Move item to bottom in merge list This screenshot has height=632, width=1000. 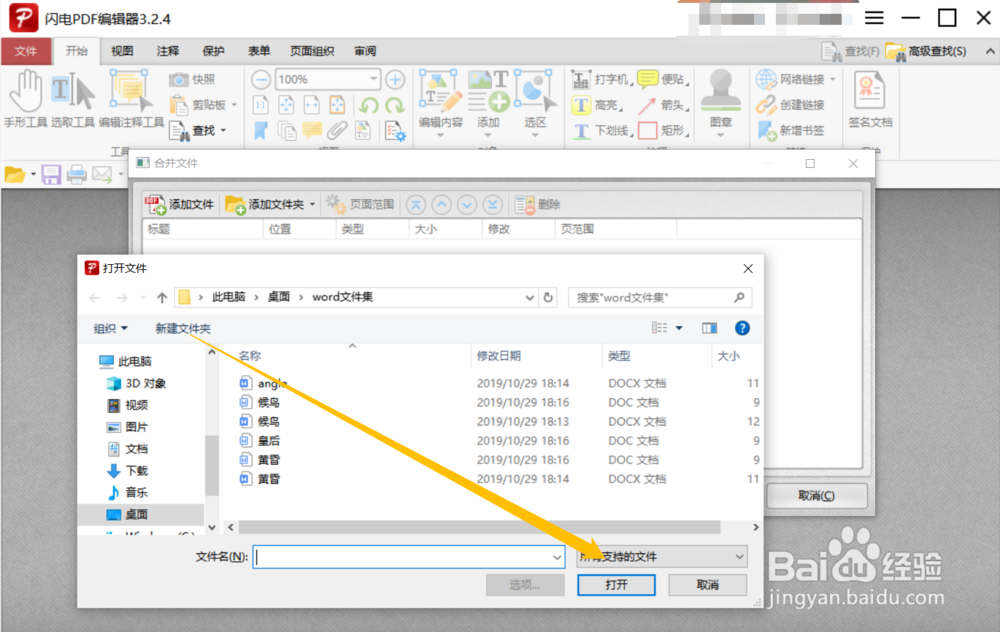tap(492, 204)
